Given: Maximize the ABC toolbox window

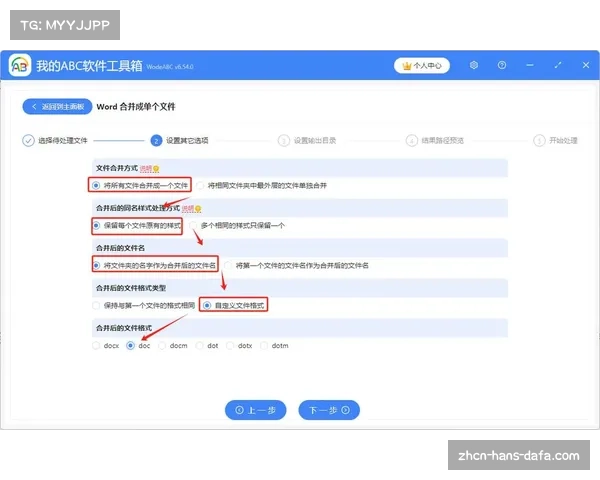Looking at the screenshot, I should [558, 65].
